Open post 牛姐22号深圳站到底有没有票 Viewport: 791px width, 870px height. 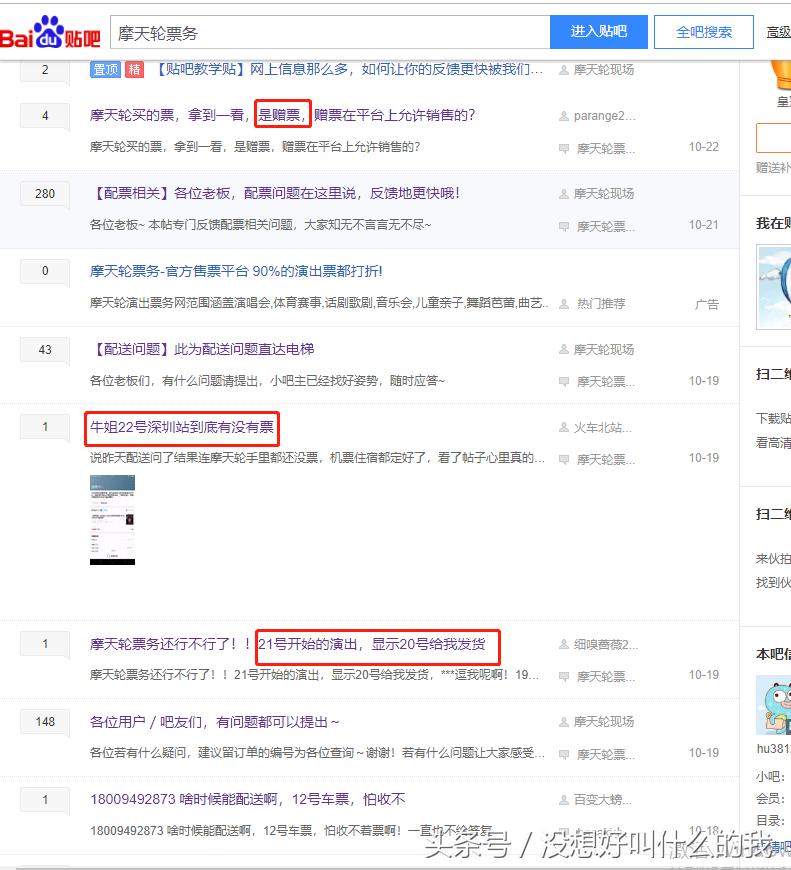182,427
